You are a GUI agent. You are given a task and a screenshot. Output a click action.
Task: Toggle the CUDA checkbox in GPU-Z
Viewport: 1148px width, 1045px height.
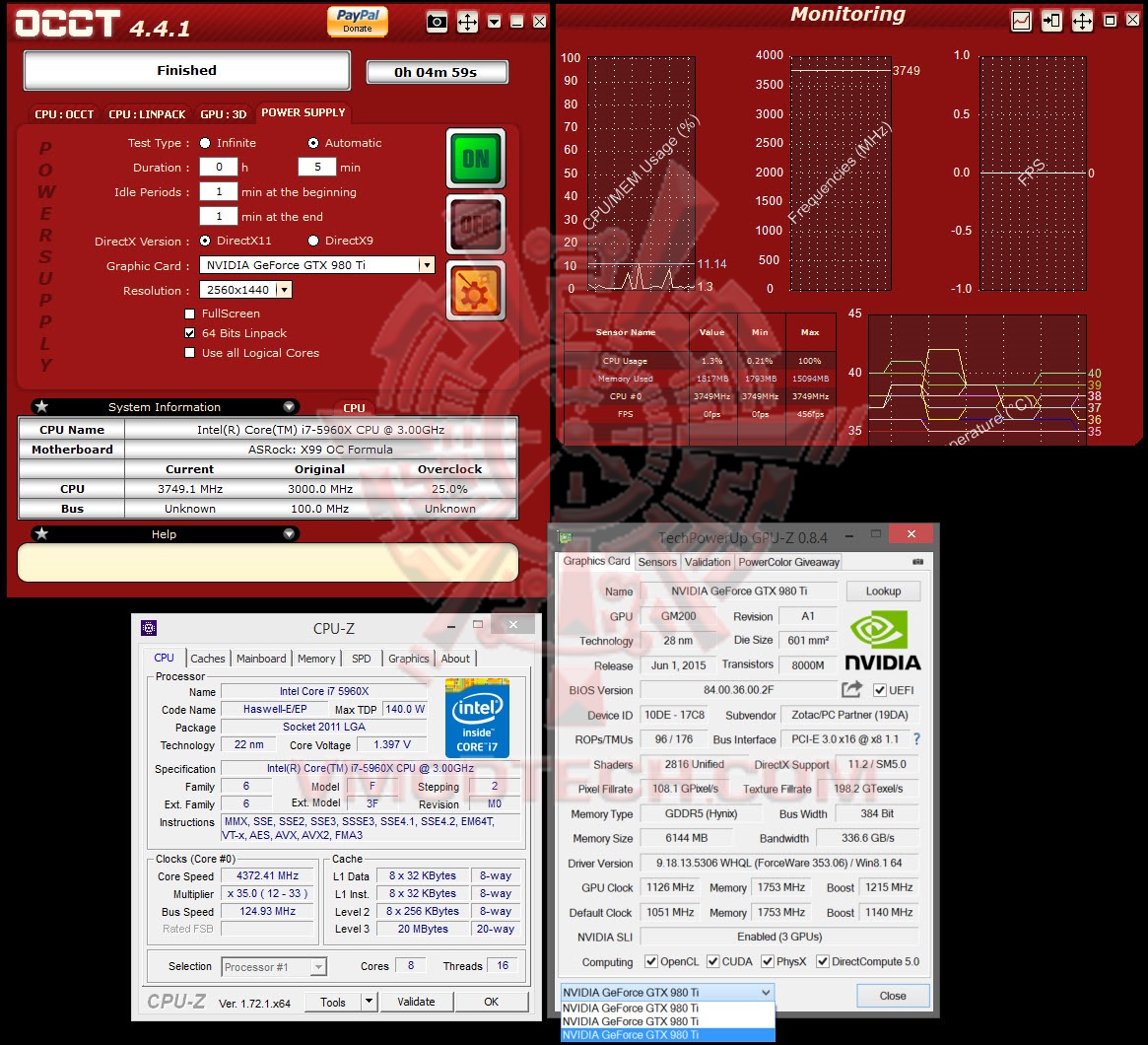pos(712,961)
